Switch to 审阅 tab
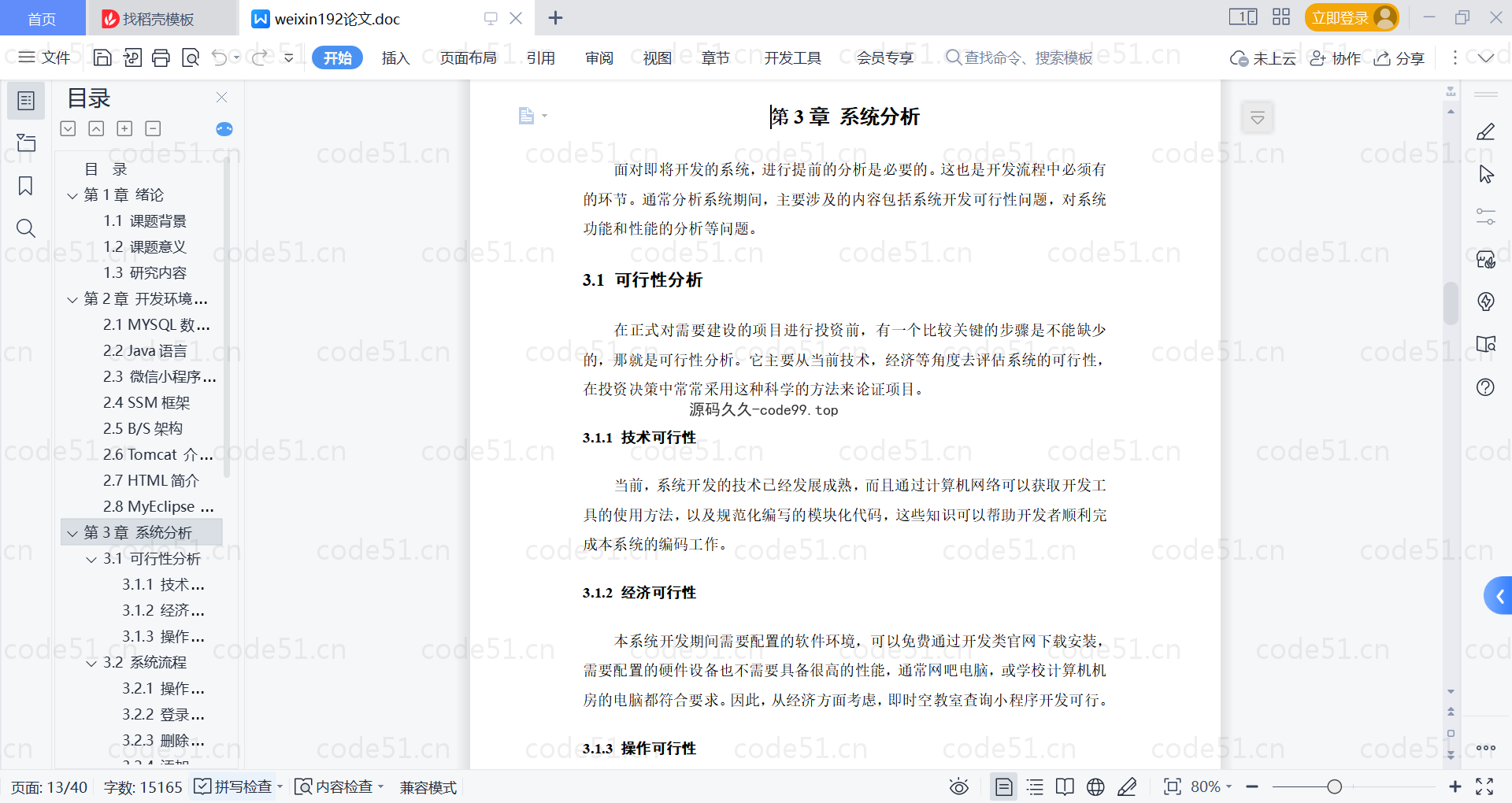The image size is (1512, 803). coord(599,57)
